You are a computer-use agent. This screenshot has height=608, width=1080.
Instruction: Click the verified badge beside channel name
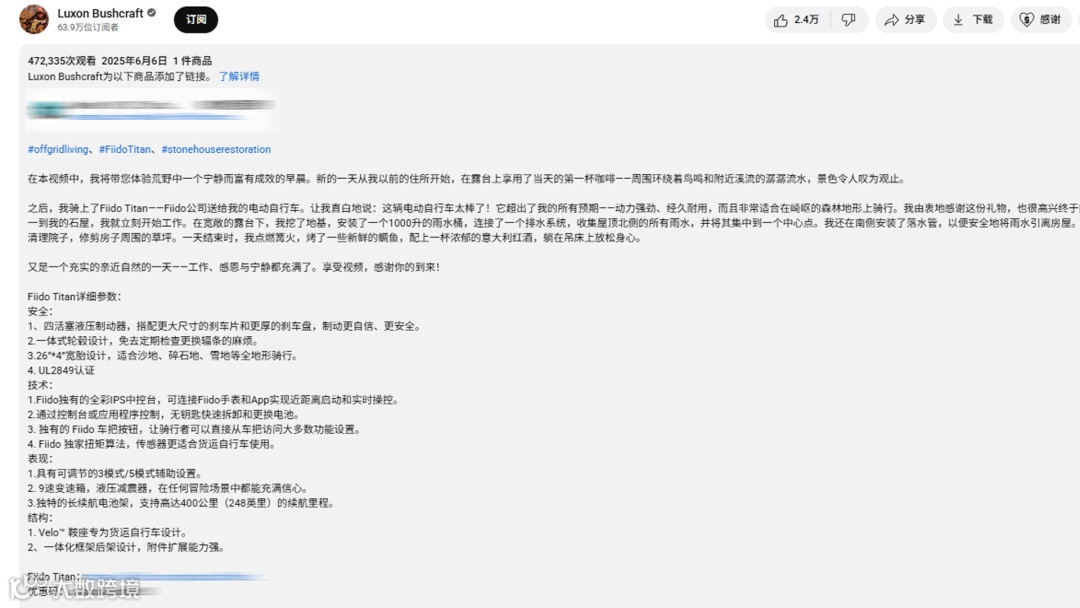tap(152, 13)
